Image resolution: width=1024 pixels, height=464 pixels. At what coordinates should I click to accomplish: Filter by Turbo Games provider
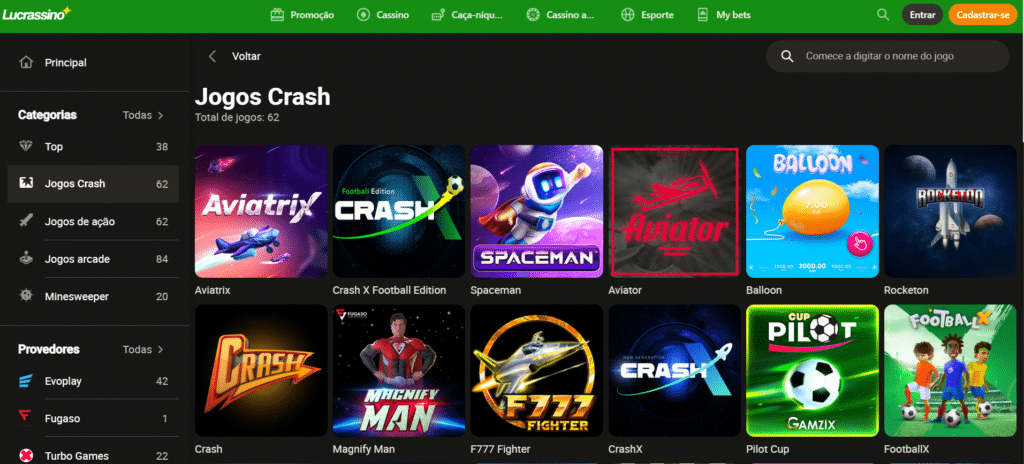[93, 456]
